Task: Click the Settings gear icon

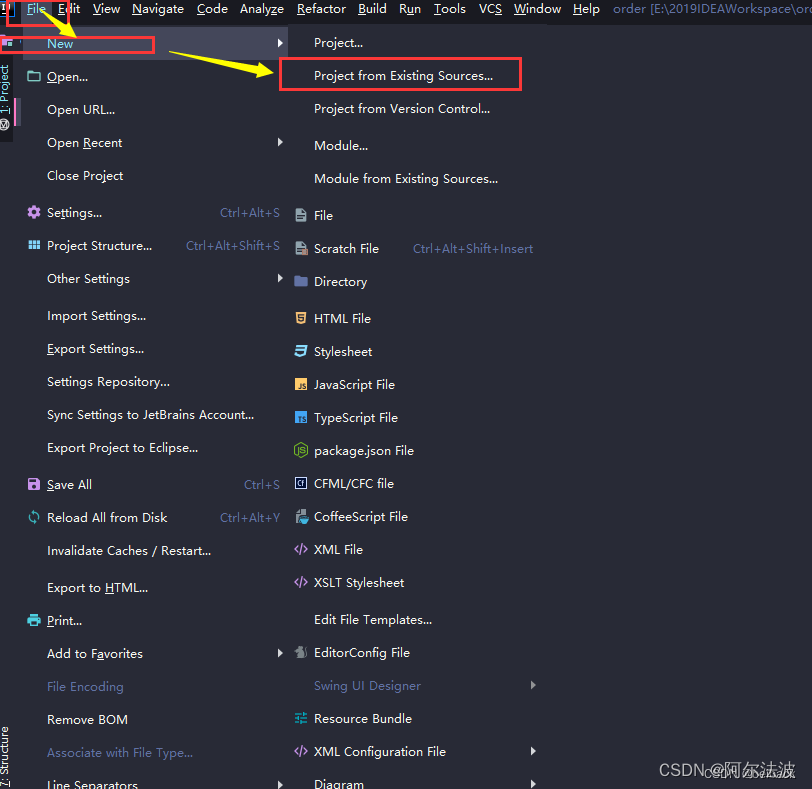Action: pos(34,212)
